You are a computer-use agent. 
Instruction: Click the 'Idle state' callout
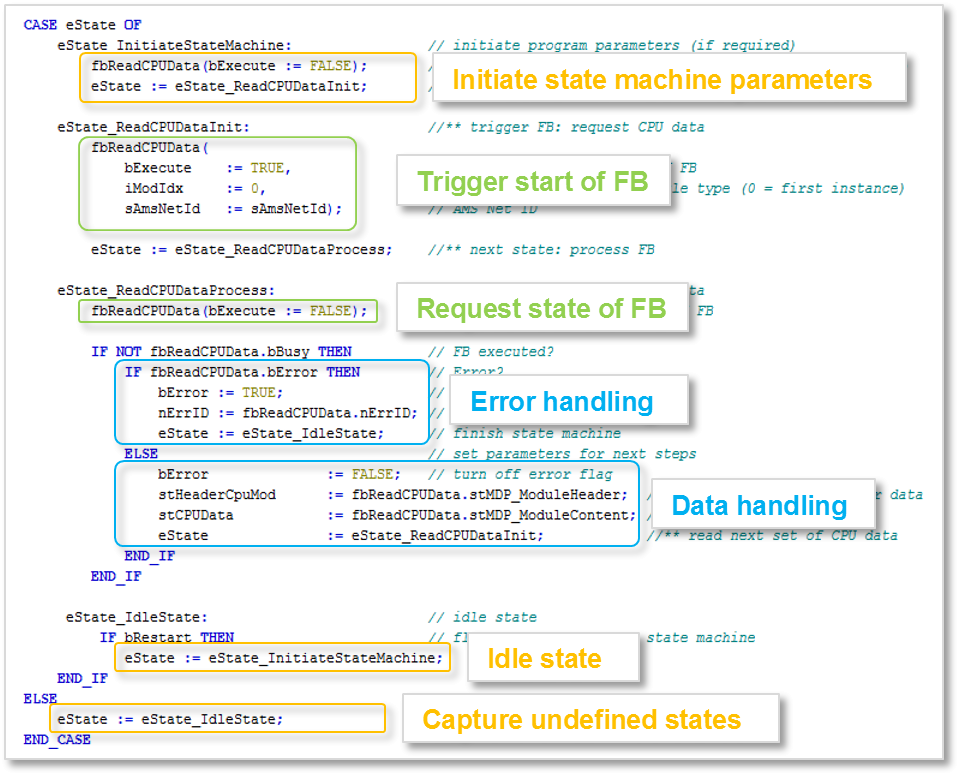coord(553,657)
